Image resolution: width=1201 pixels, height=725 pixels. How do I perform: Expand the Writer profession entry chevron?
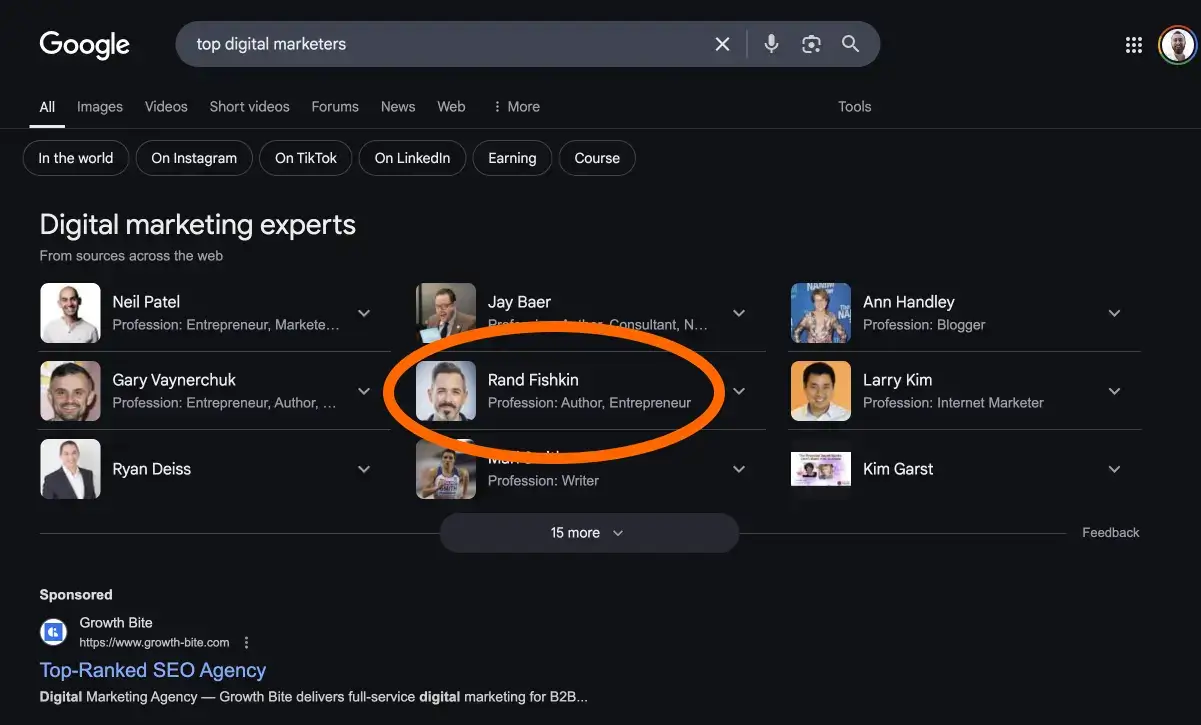tap(739, 469)
